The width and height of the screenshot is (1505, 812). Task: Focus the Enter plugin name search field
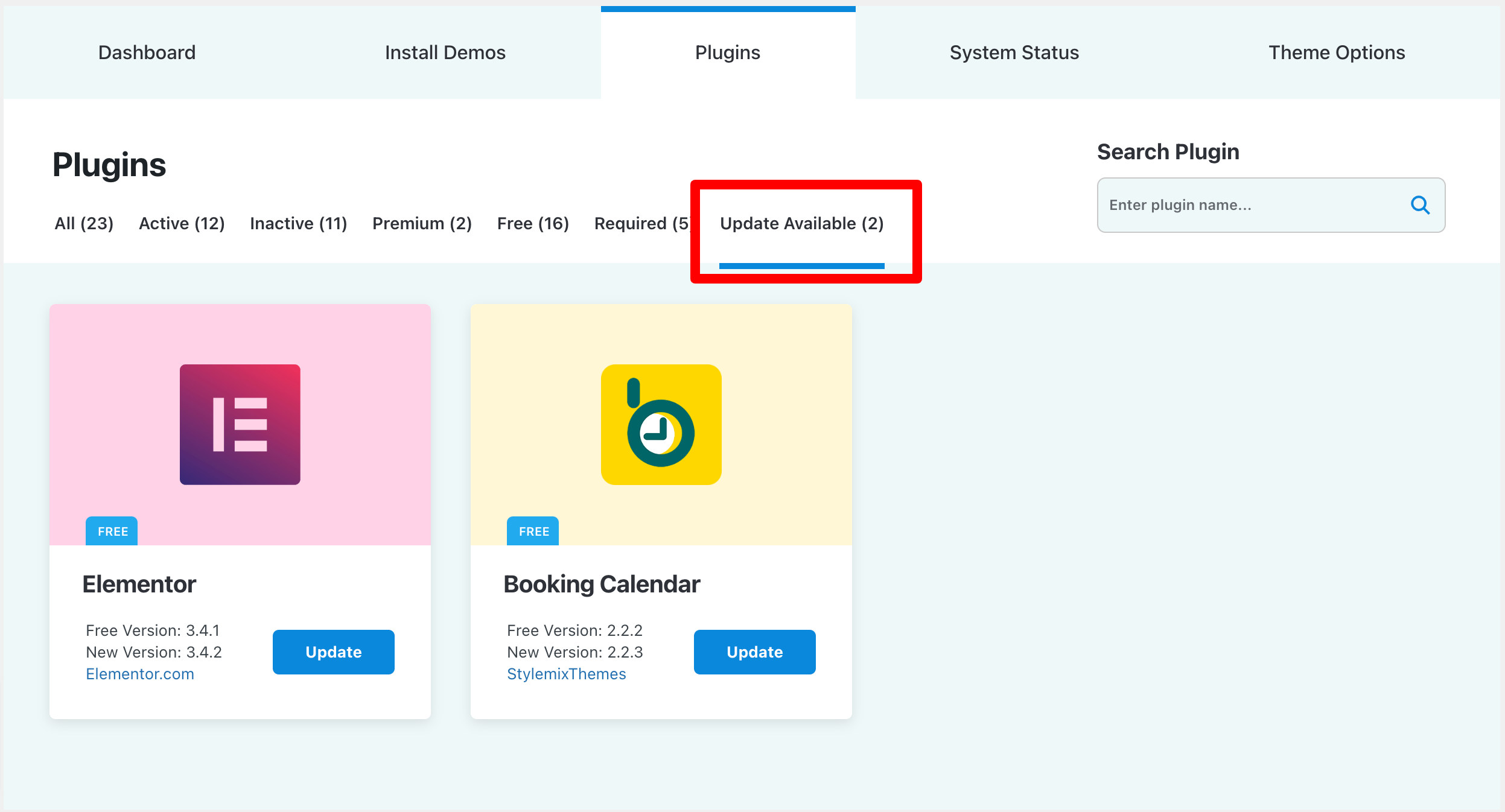pos(1271,205)
